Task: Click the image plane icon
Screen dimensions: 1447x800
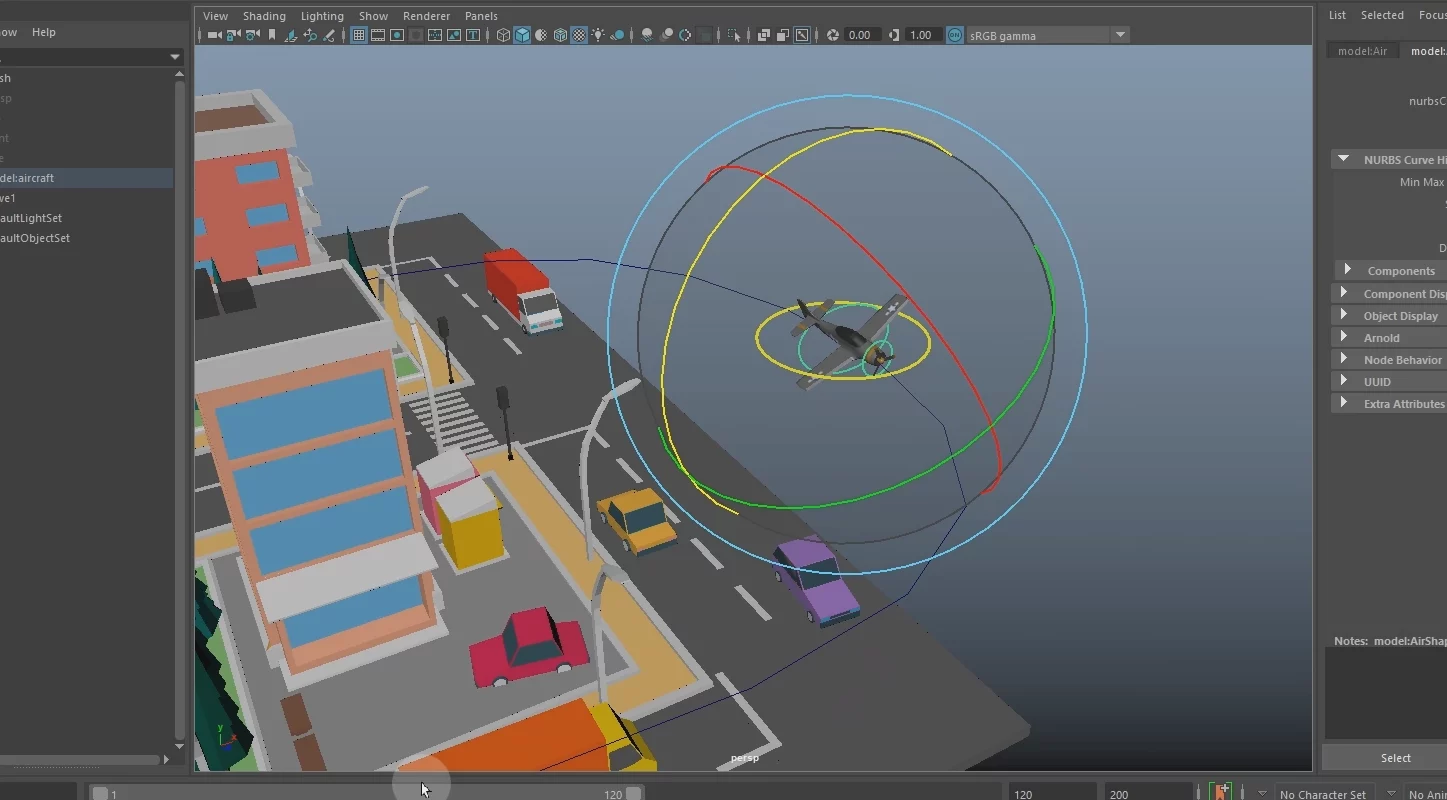Action: 291,35
